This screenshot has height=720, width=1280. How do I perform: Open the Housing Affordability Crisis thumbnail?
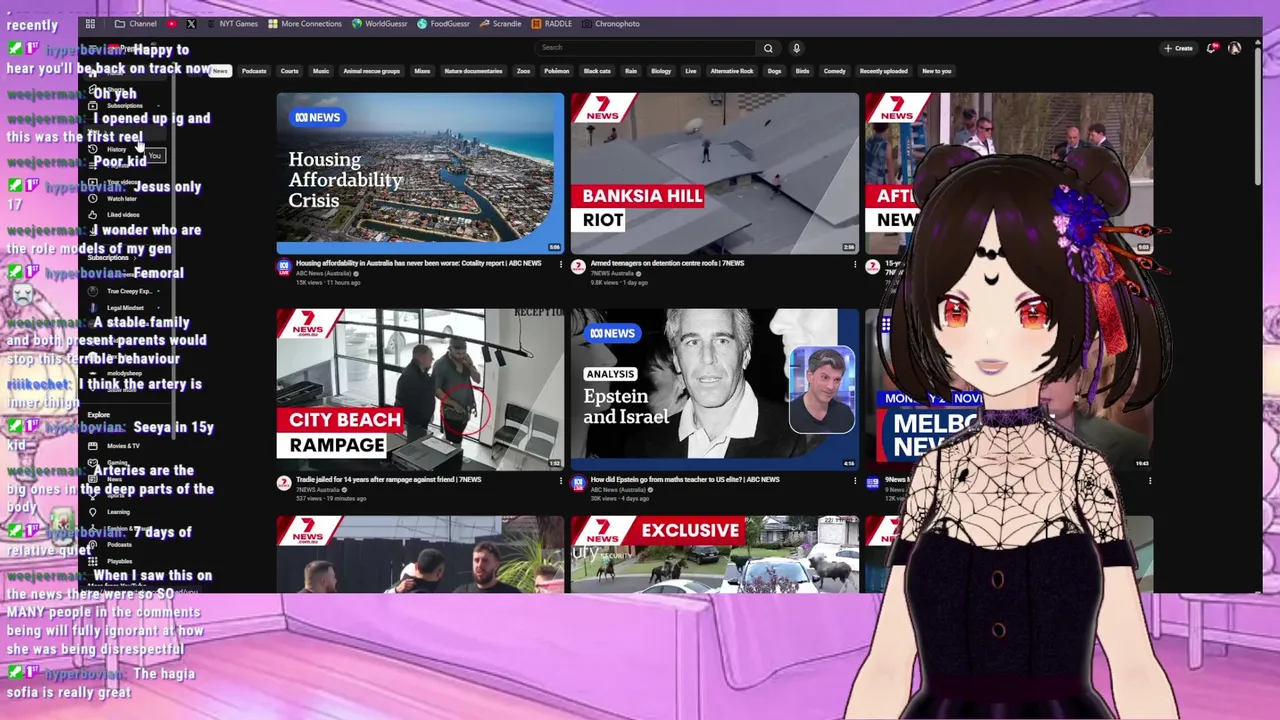[x=420, y=174]
